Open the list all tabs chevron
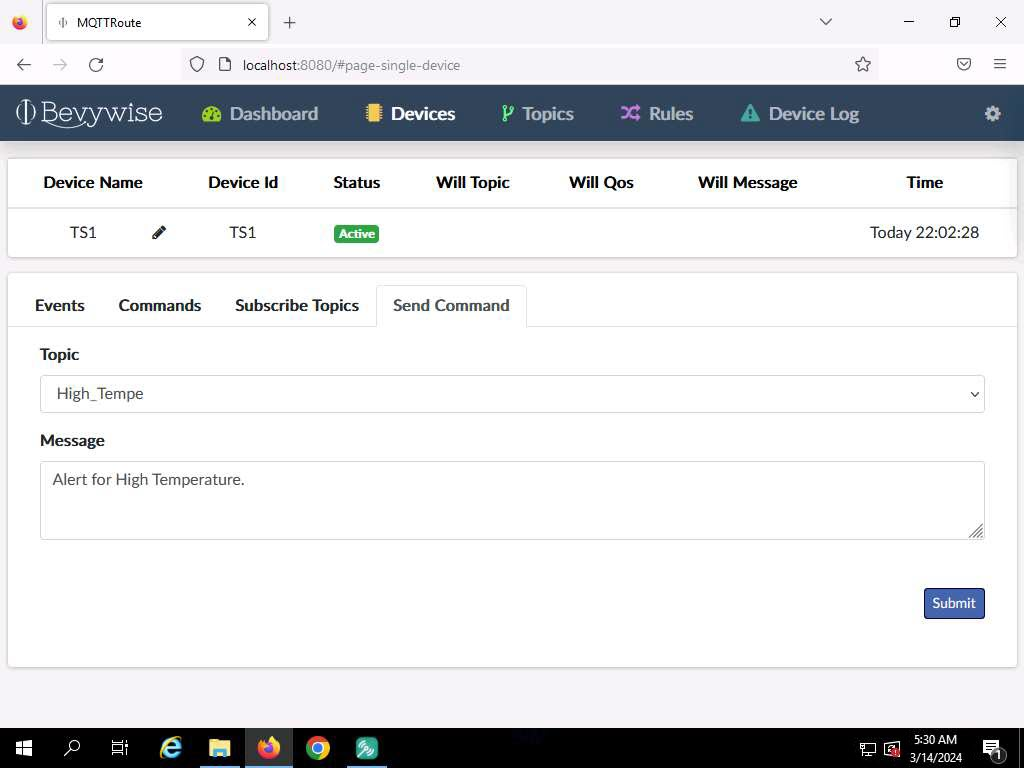This screenshot has width=1024, height=768. coord(825,22)
